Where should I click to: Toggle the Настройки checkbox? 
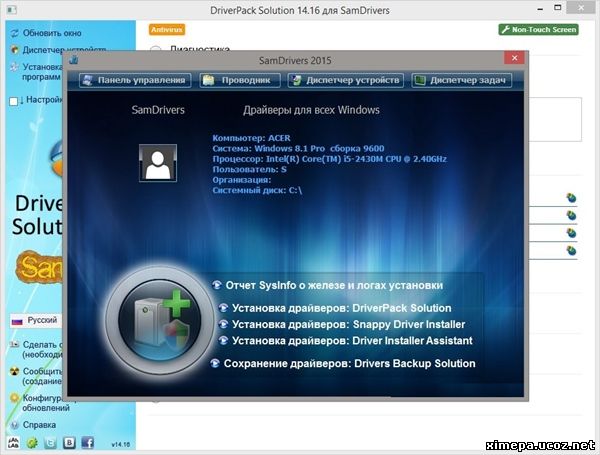click(x=14, y=101)
